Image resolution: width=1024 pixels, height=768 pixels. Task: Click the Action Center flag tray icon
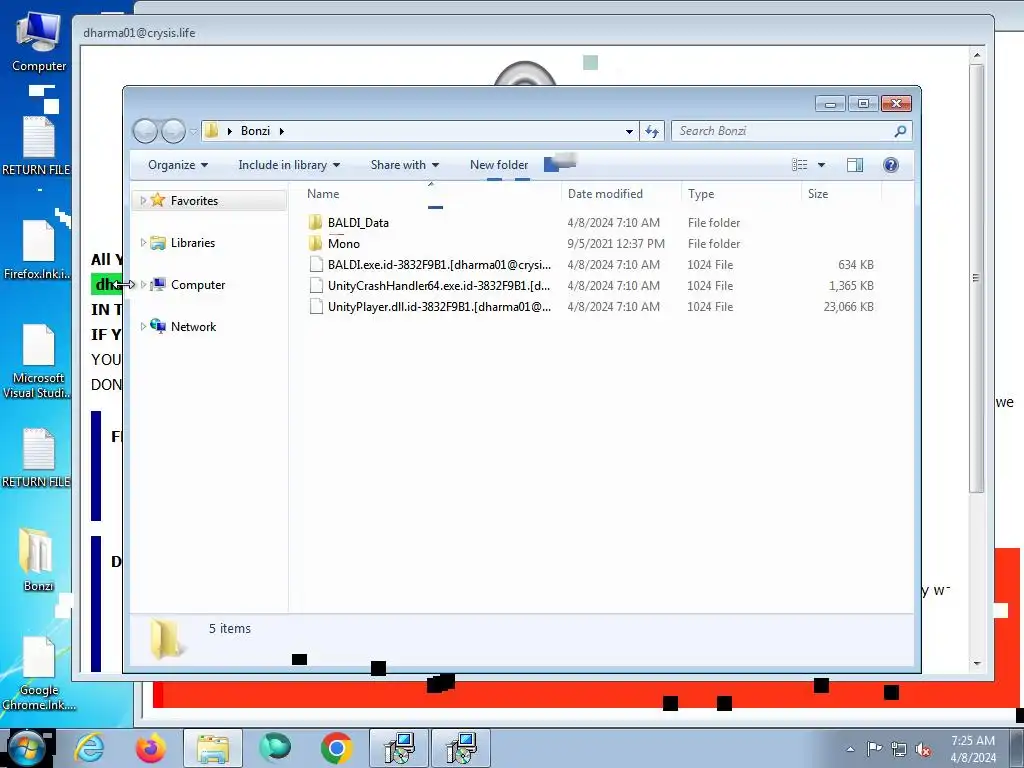click(874, 749)
